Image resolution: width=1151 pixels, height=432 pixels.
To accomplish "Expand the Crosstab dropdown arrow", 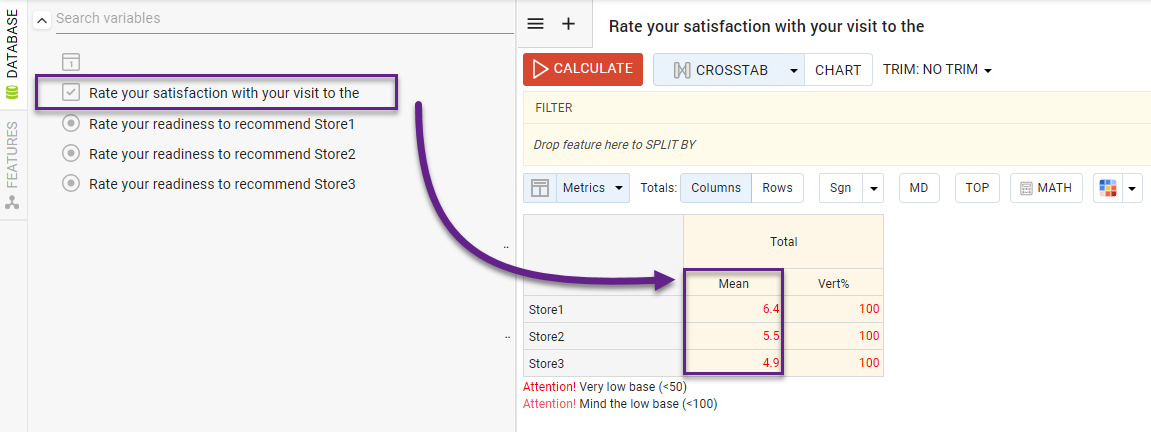I will point(793,70).
